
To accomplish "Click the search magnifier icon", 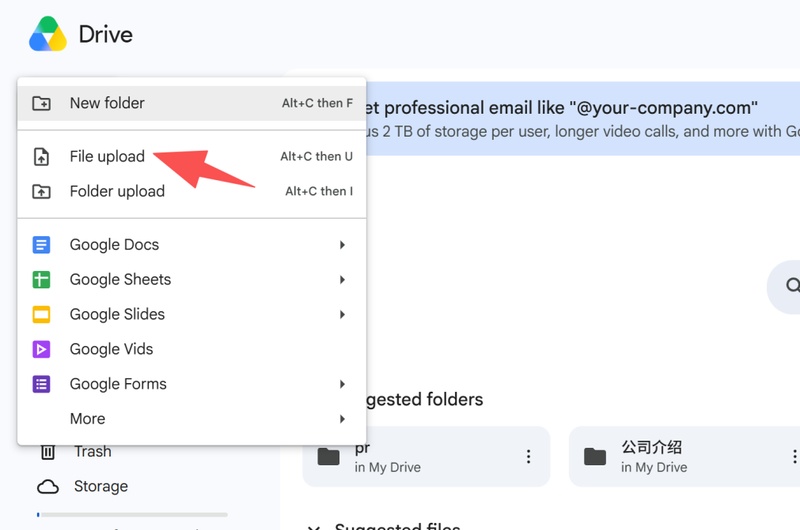I will (x=792, y=285).
